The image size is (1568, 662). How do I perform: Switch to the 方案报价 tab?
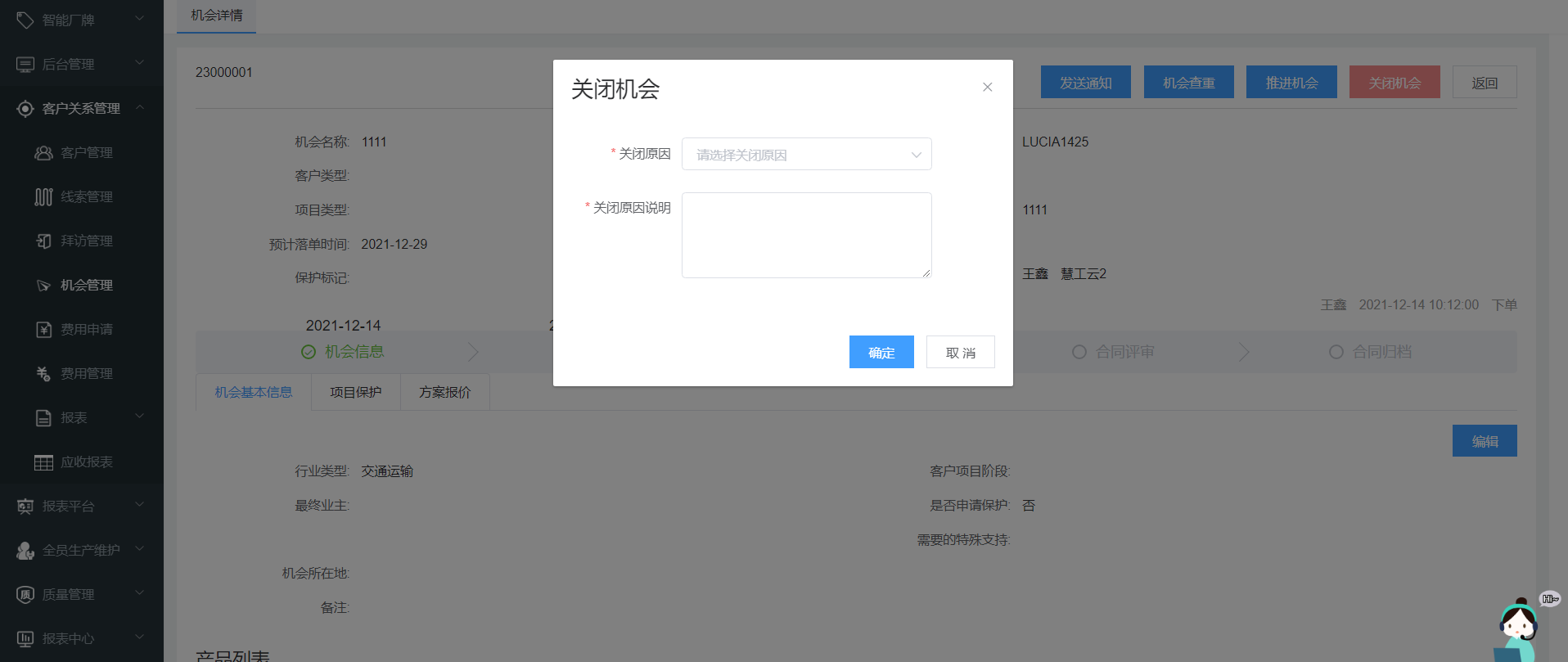click(444, 393)
